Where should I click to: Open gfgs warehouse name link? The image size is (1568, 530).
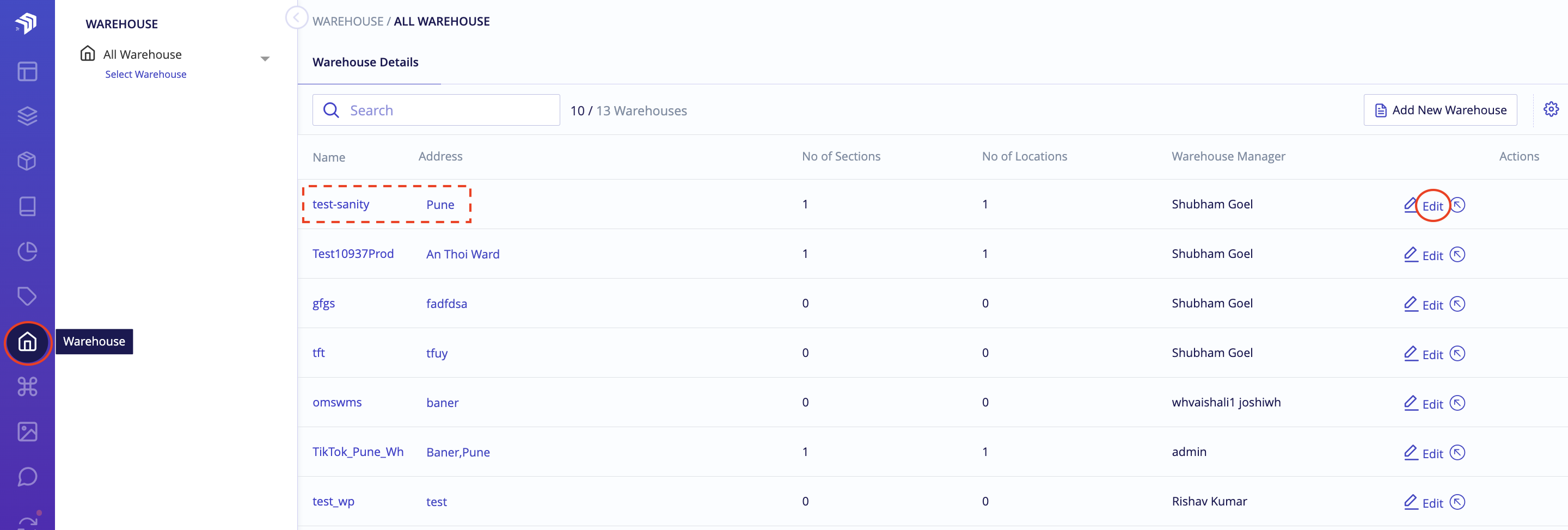coord(323,304)
